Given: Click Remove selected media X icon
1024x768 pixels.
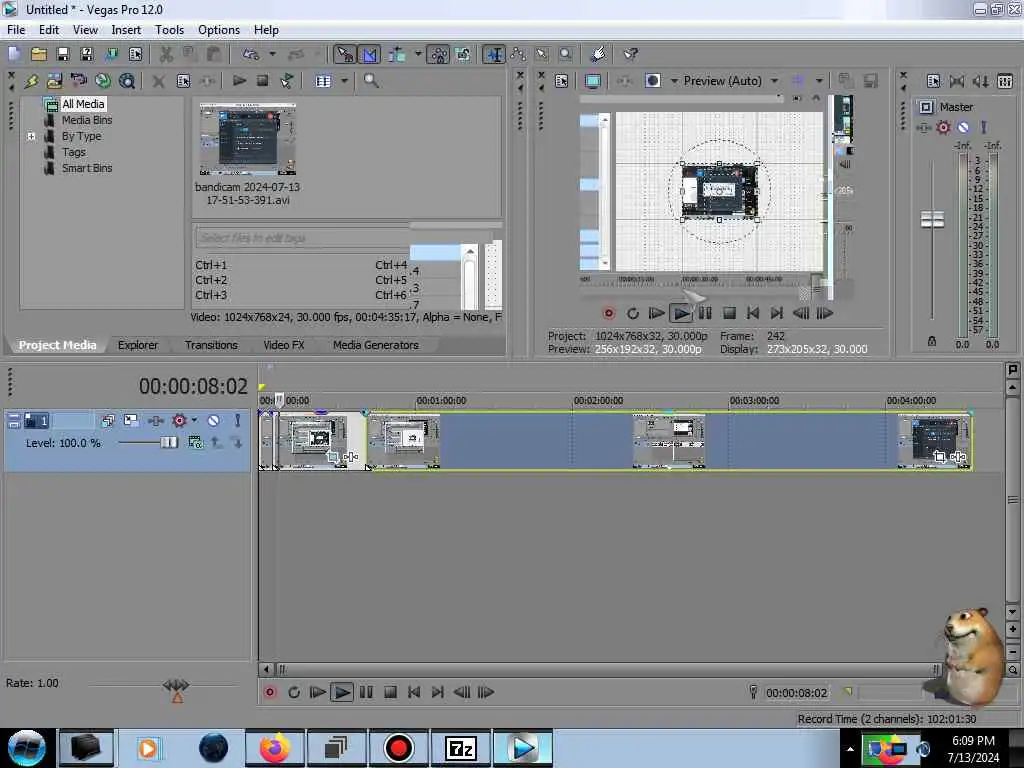Looking at the screenshot, I should tap(158, 81).
